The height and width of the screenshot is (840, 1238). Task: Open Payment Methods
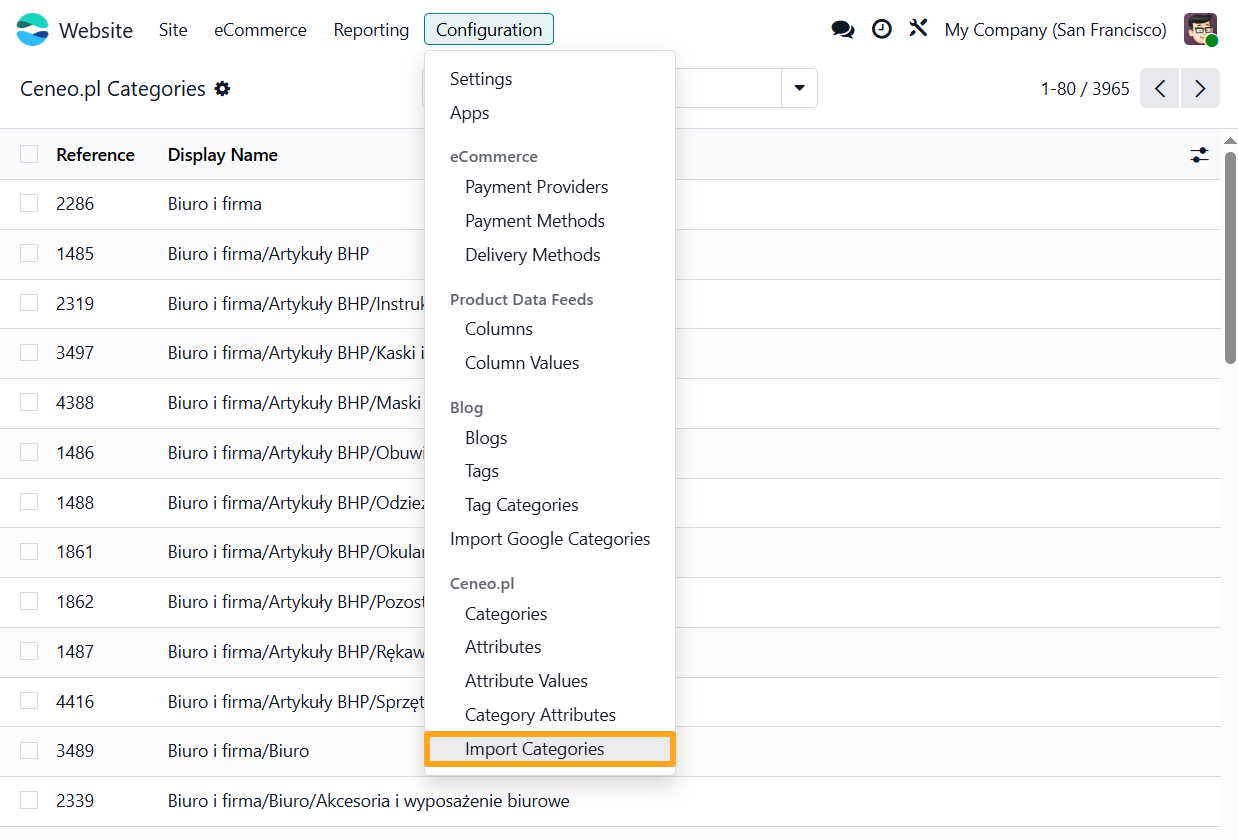[535, 221]
